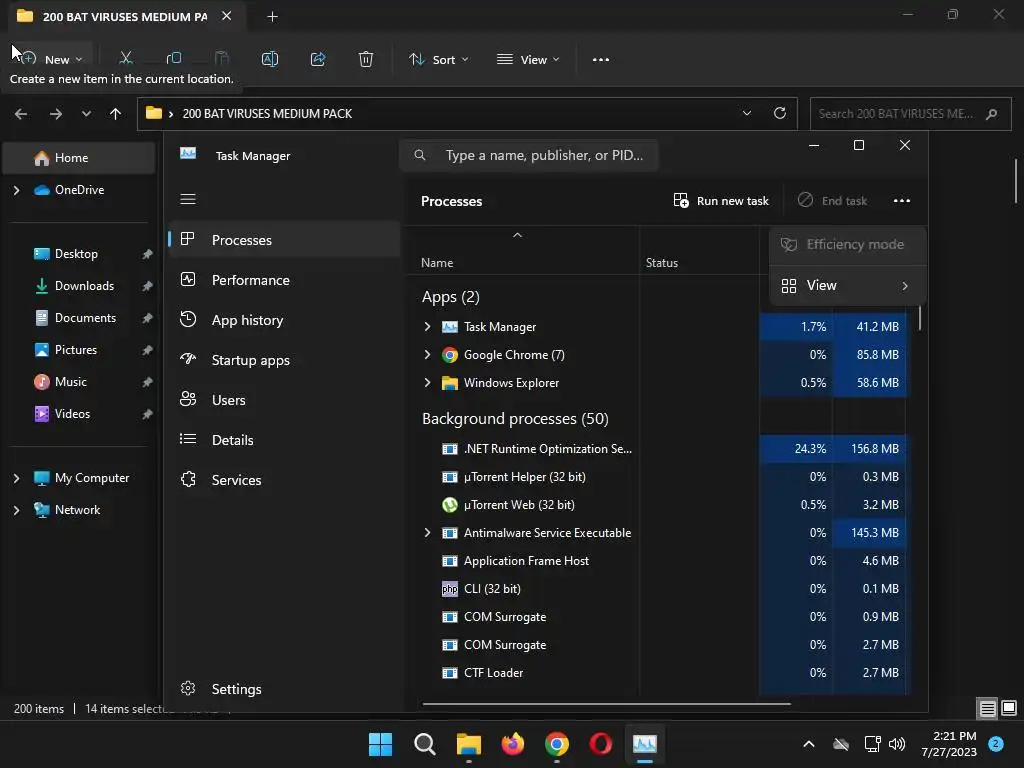Open Task Manager more options ellipsis

click(902, 200)
